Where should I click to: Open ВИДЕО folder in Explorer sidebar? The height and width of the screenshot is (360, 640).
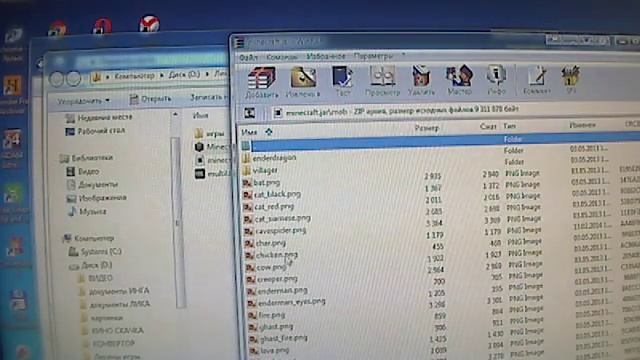point(96,278)
